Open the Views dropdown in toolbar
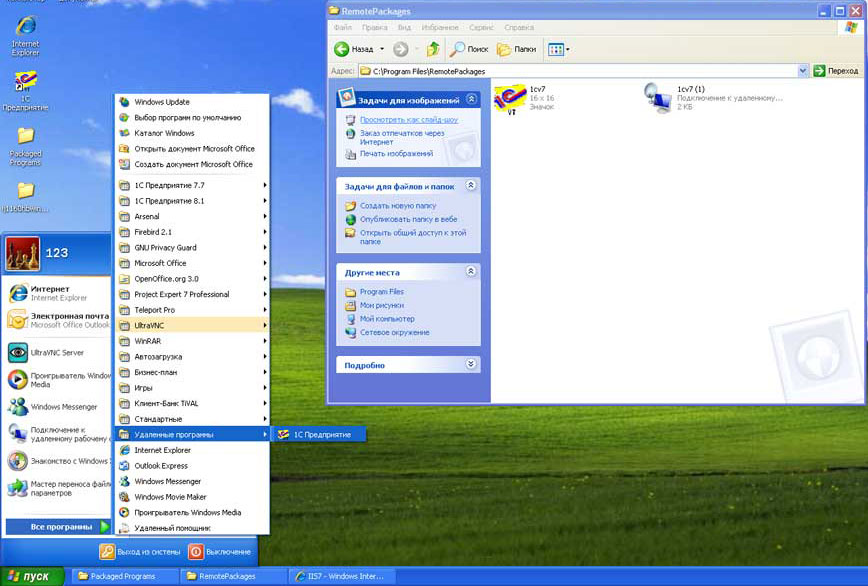The image size is (868, 586). [559, 49]
